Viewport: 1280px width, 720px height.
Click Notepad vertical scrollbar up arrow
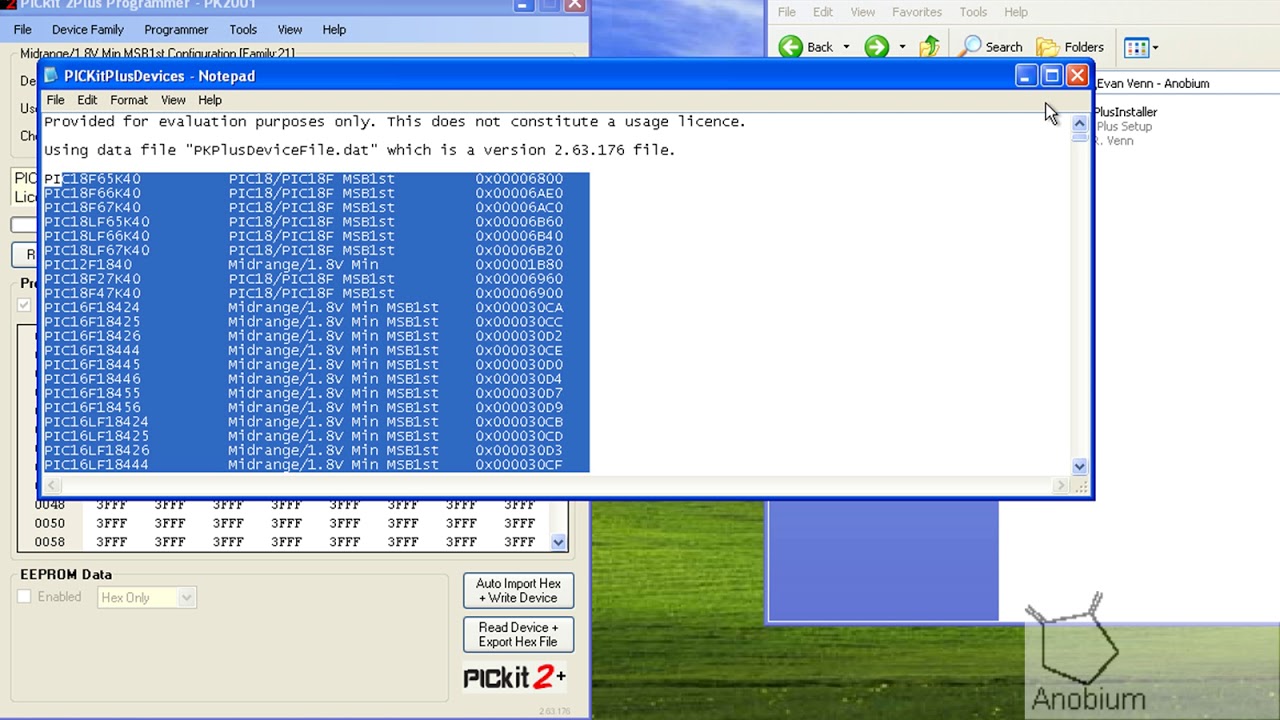pyautogui.click(x=1079, y=123)
